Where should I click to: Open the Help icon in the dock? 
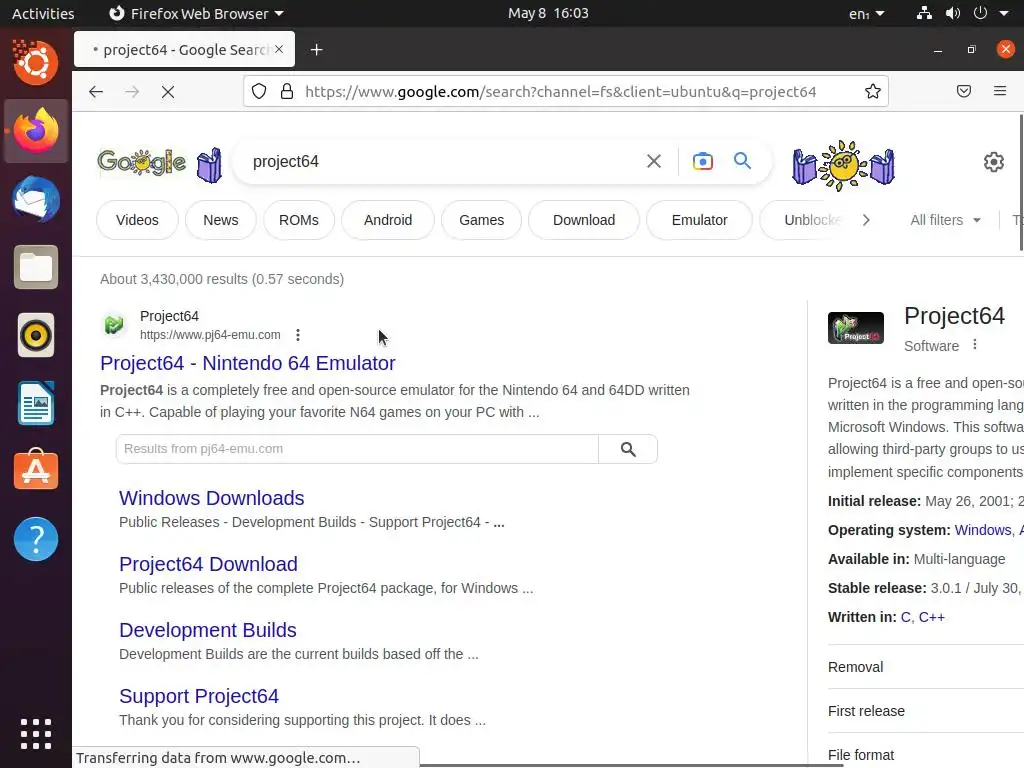click(36, 539)
